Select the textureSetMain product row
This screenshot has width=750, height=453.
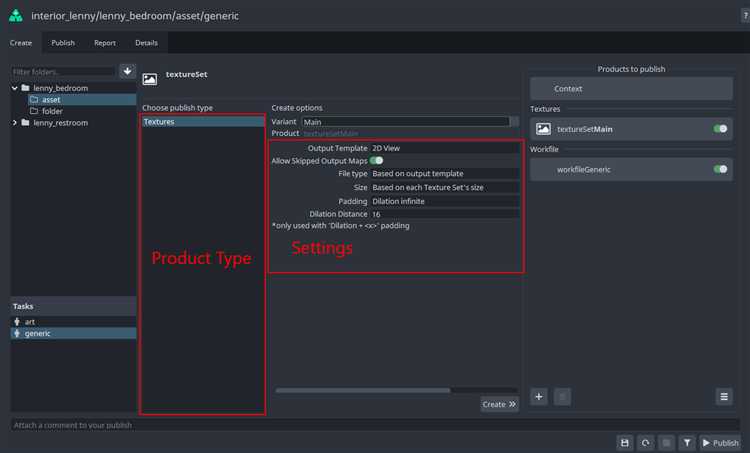click(x=631, y=129)
